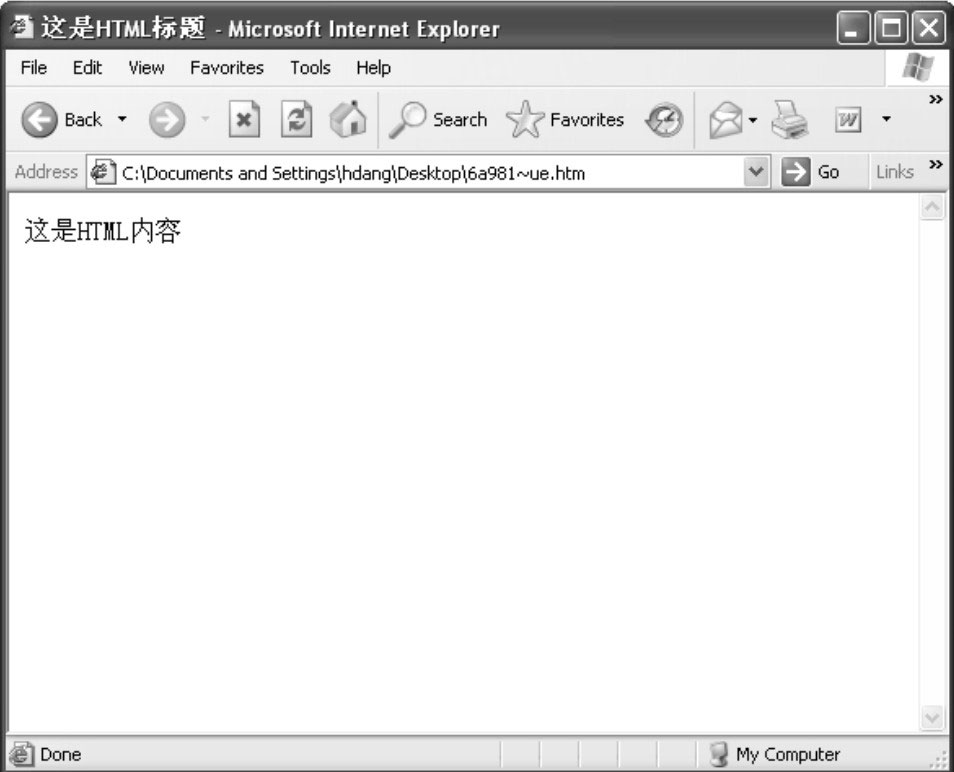954x772 pixels.
Task: Open the File menu
Action: point(33,68)
